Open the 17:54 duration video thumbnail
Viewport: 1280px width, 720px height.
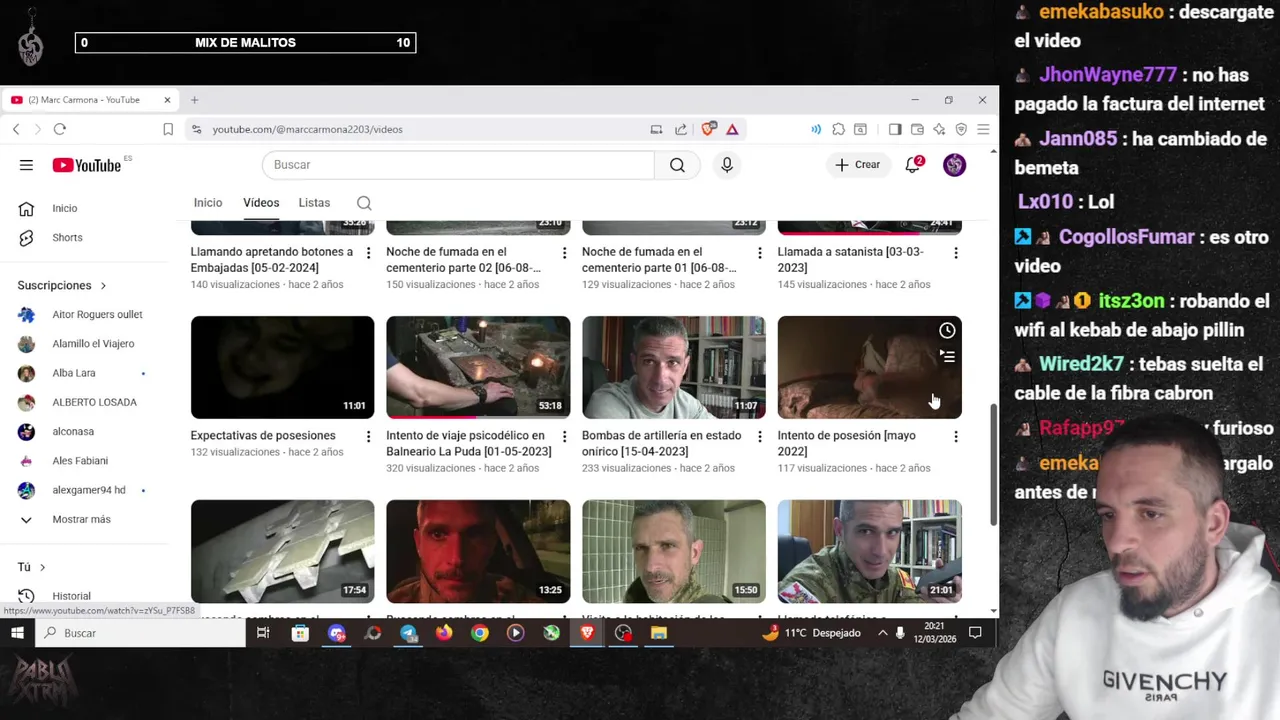pos(282,552)
